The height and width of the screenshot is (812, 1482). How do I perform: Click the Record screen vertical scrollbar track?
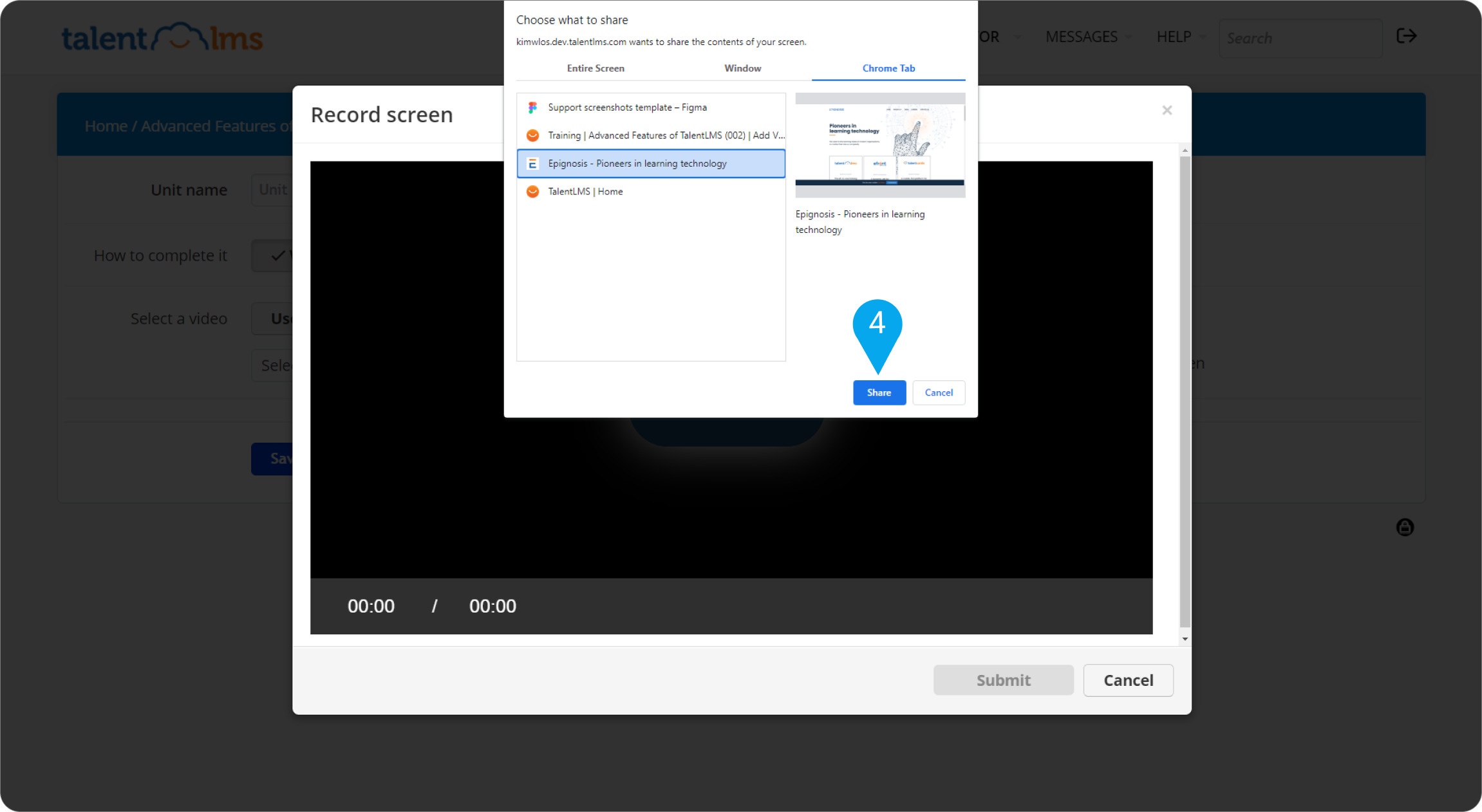[1185, 392]
